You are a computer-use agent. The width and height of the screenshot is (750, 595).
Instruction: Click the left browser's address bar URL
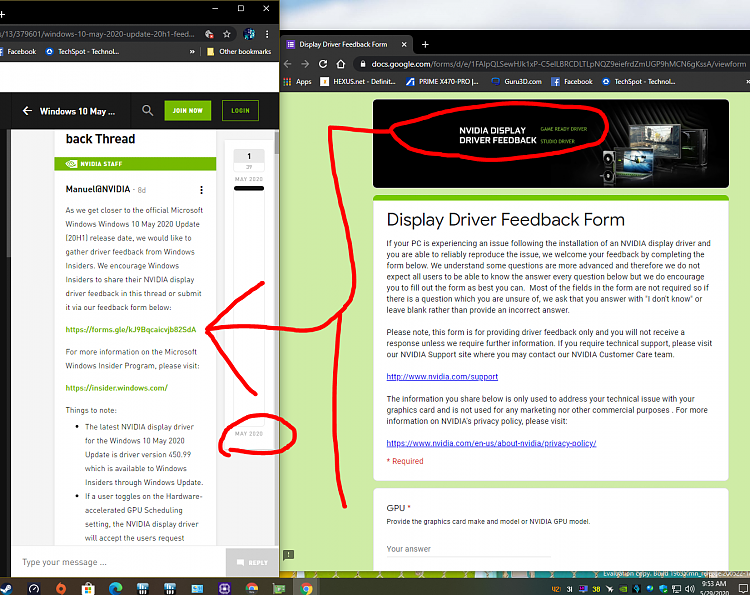point(98,34)
